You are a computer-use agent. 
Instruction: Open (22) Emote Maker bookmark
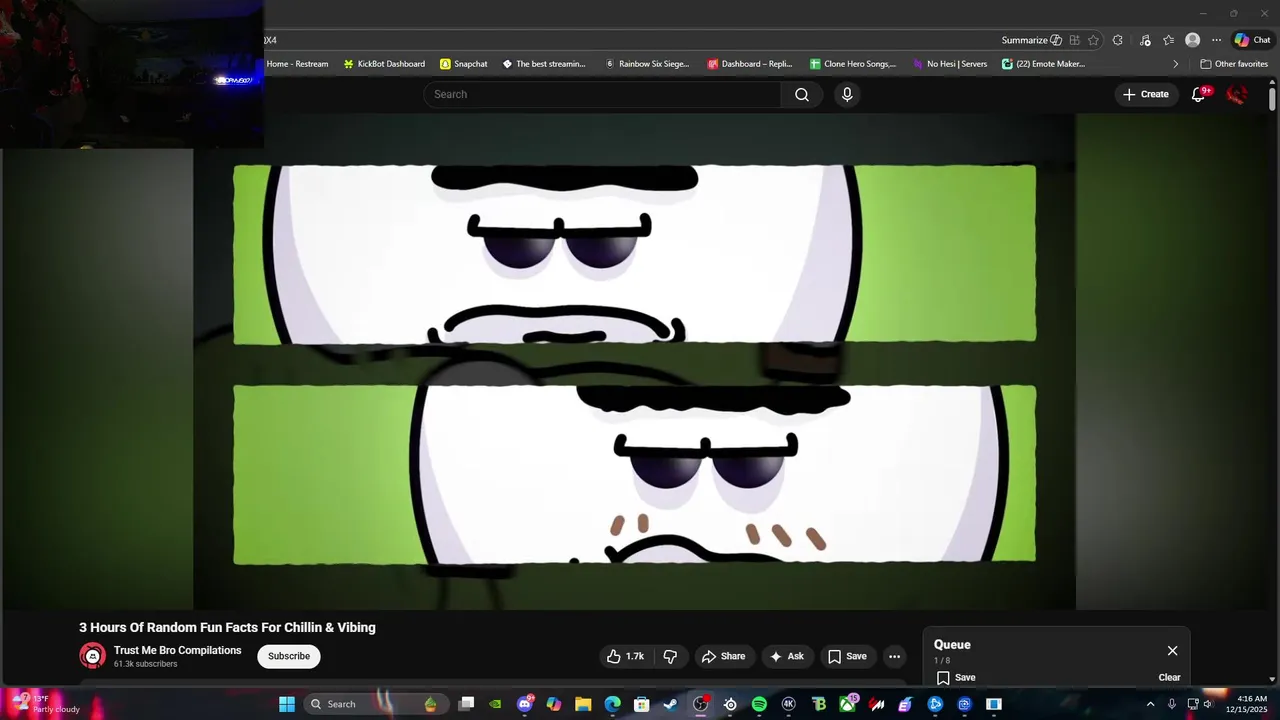pos(1043,64)
